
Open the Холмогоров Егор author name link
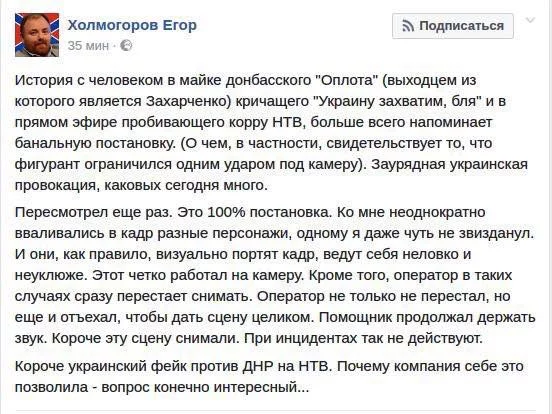pos(132,25)
